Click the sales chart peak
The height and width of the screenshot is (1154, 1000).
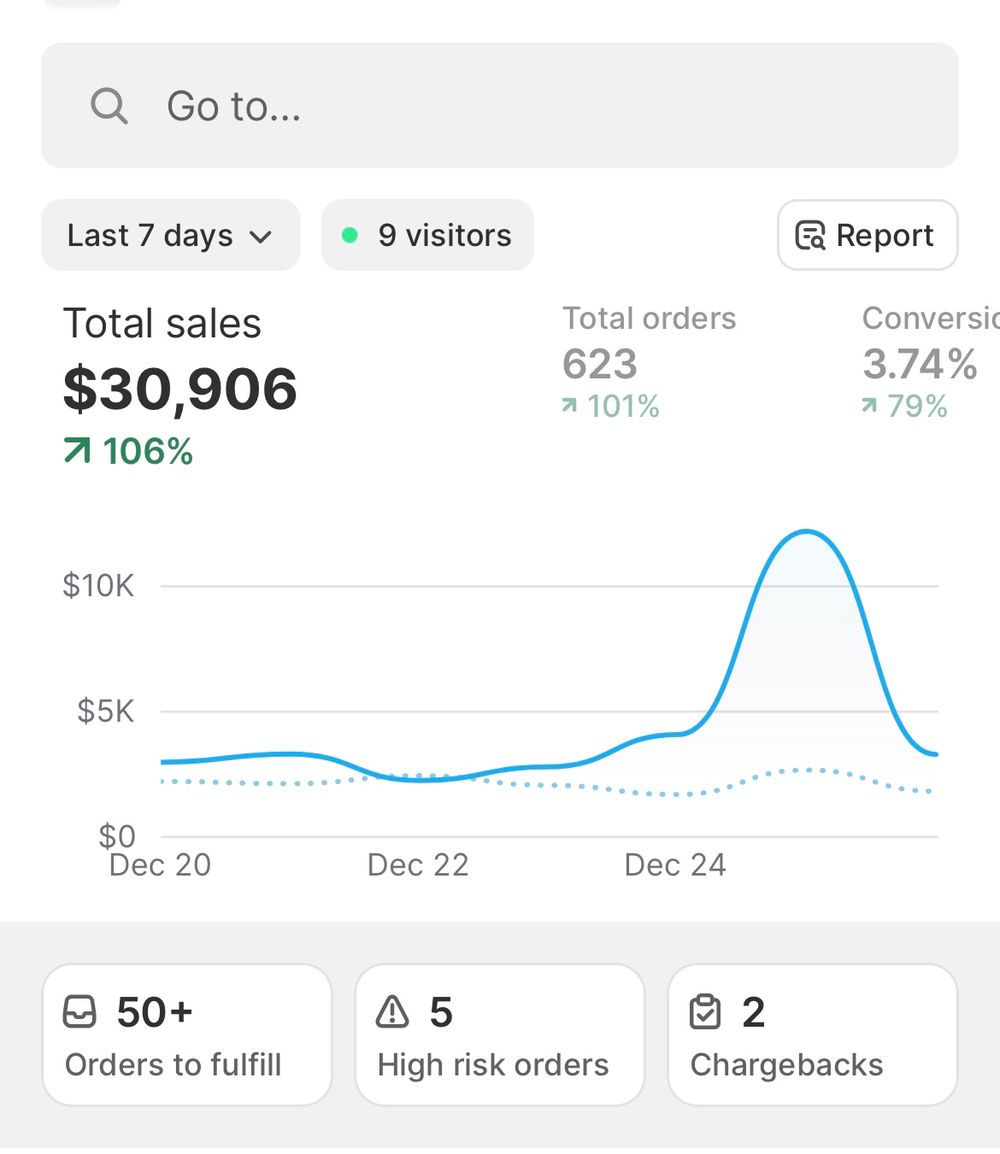pyautogui.click(x=806, y=532)
